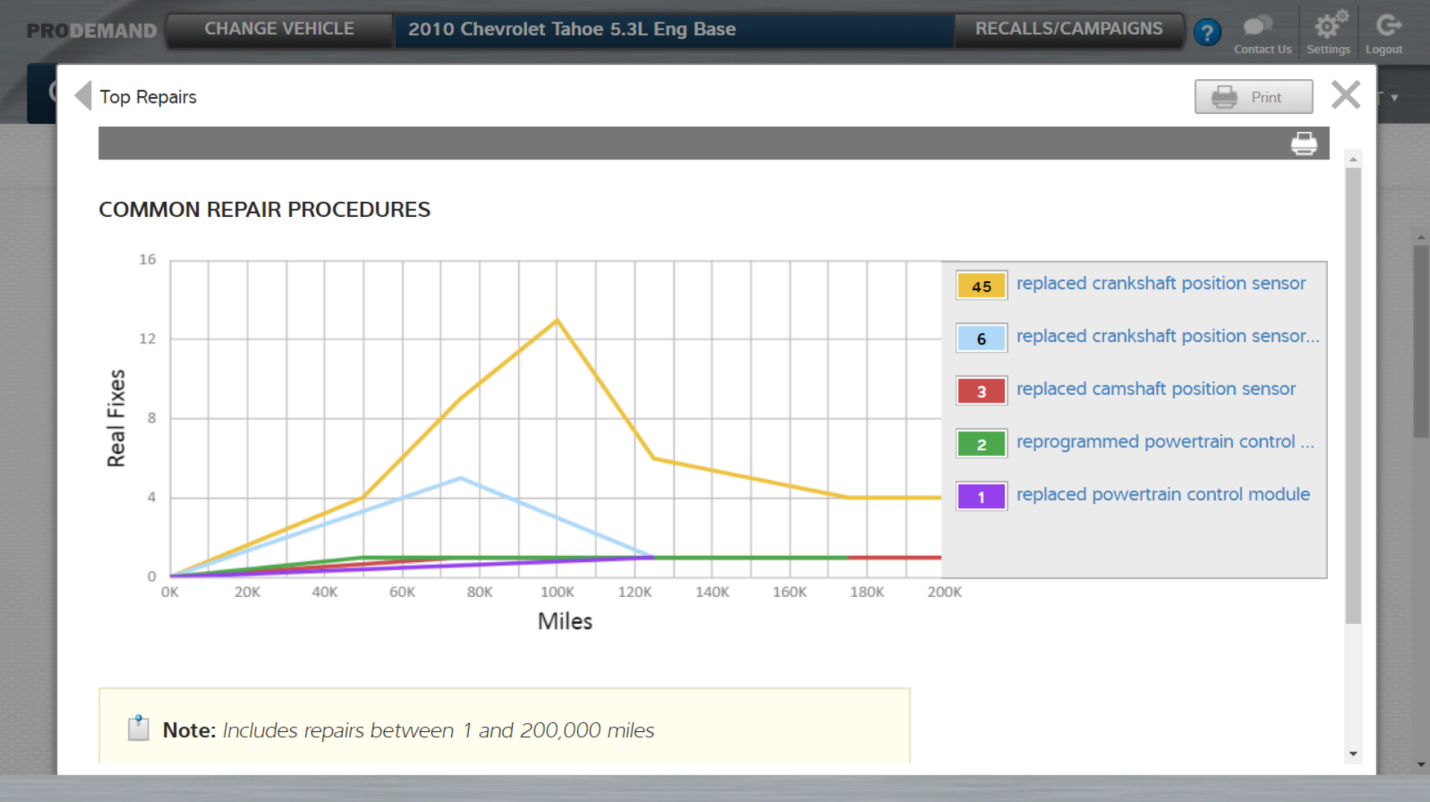Click the blue help question mark icon
The image size is (1430, 802).
(1207, 32)
